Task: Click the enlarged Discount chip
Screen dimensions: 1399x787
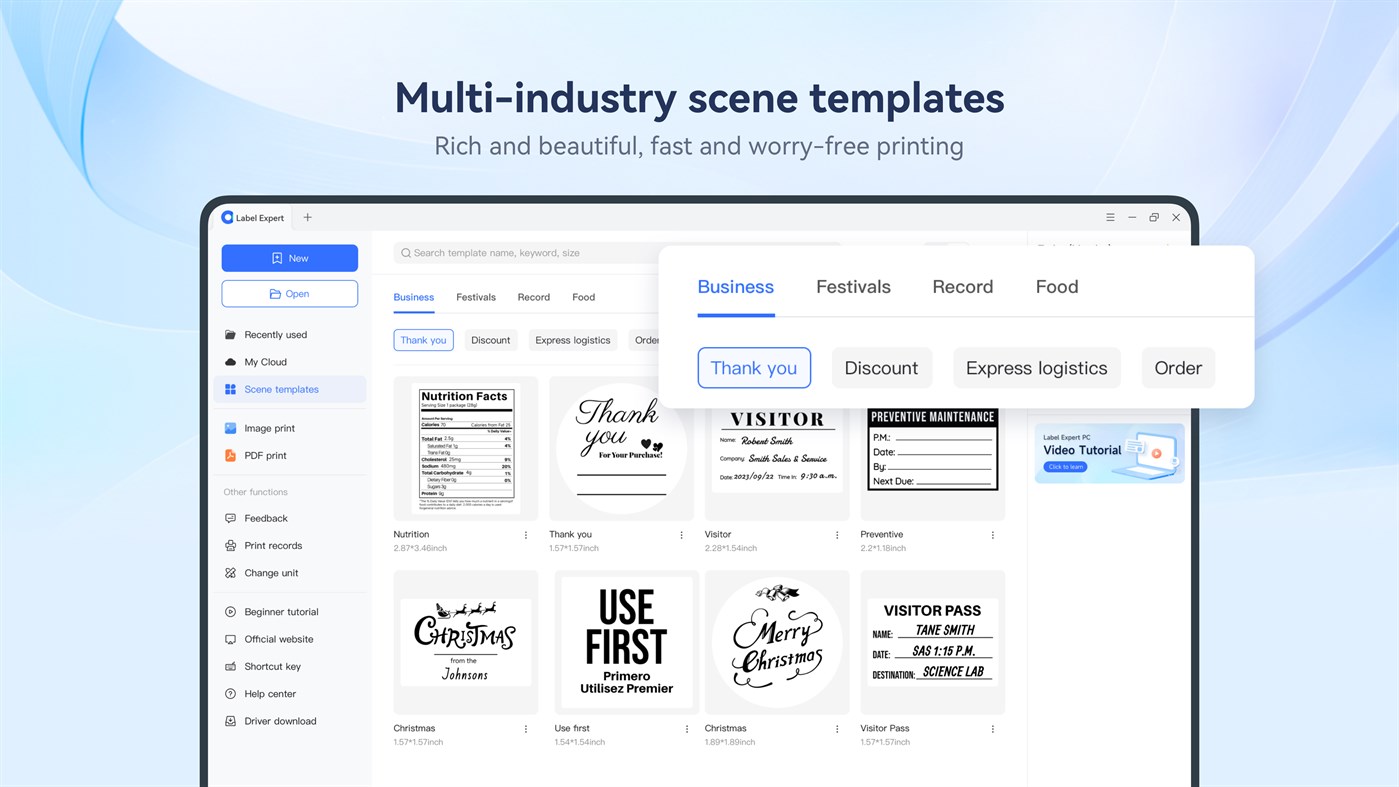Action: tap(881, 368)
